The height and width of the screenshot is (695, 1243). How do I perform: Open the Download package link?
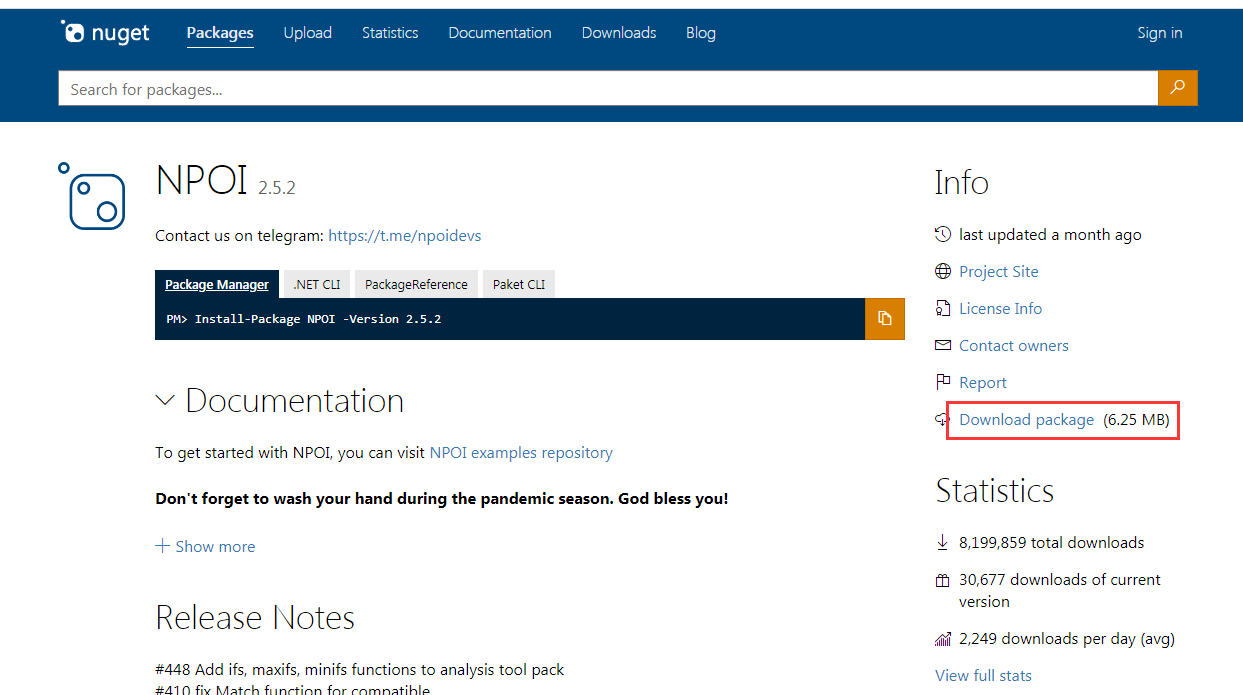pos(1026,420)
